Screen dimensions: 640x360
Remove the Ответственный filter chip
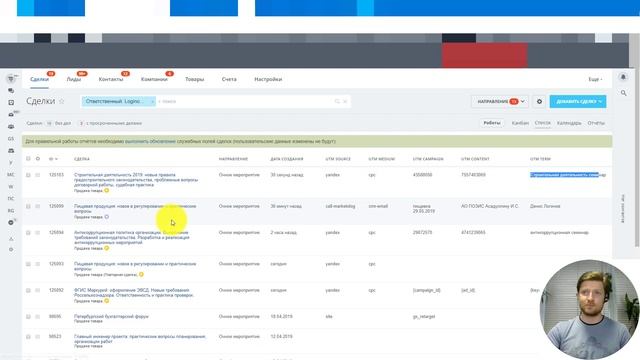[x=153, y=101]
